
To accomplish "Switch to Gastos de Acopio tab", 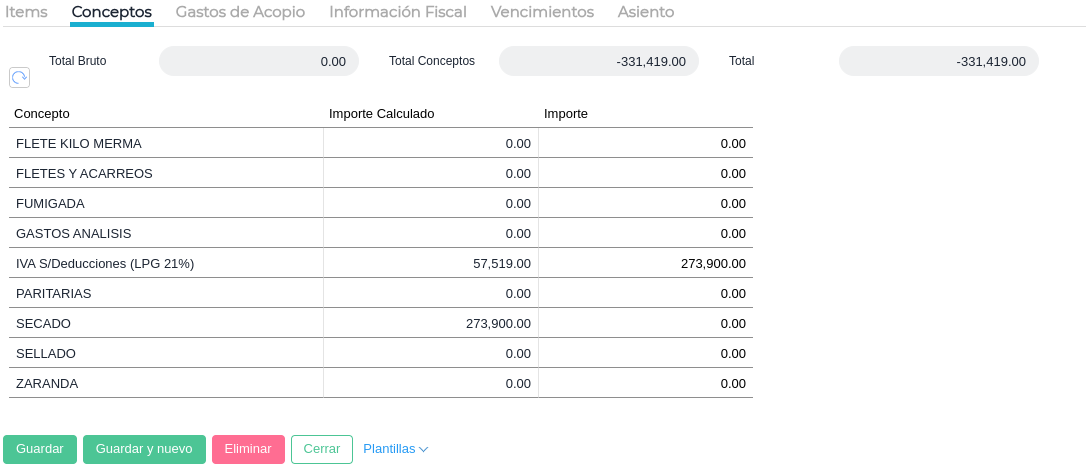I will pos(240,12).
